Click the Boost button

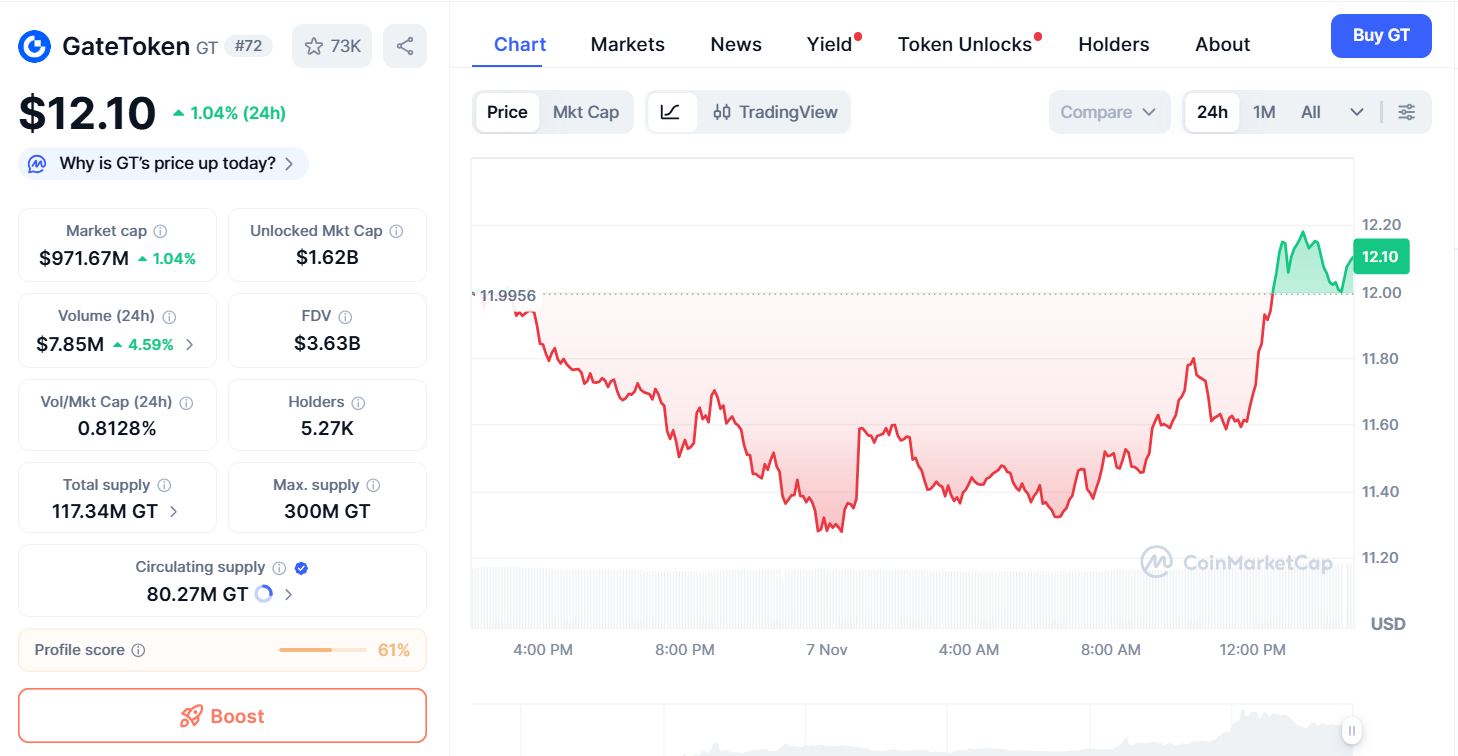(222, 715)
